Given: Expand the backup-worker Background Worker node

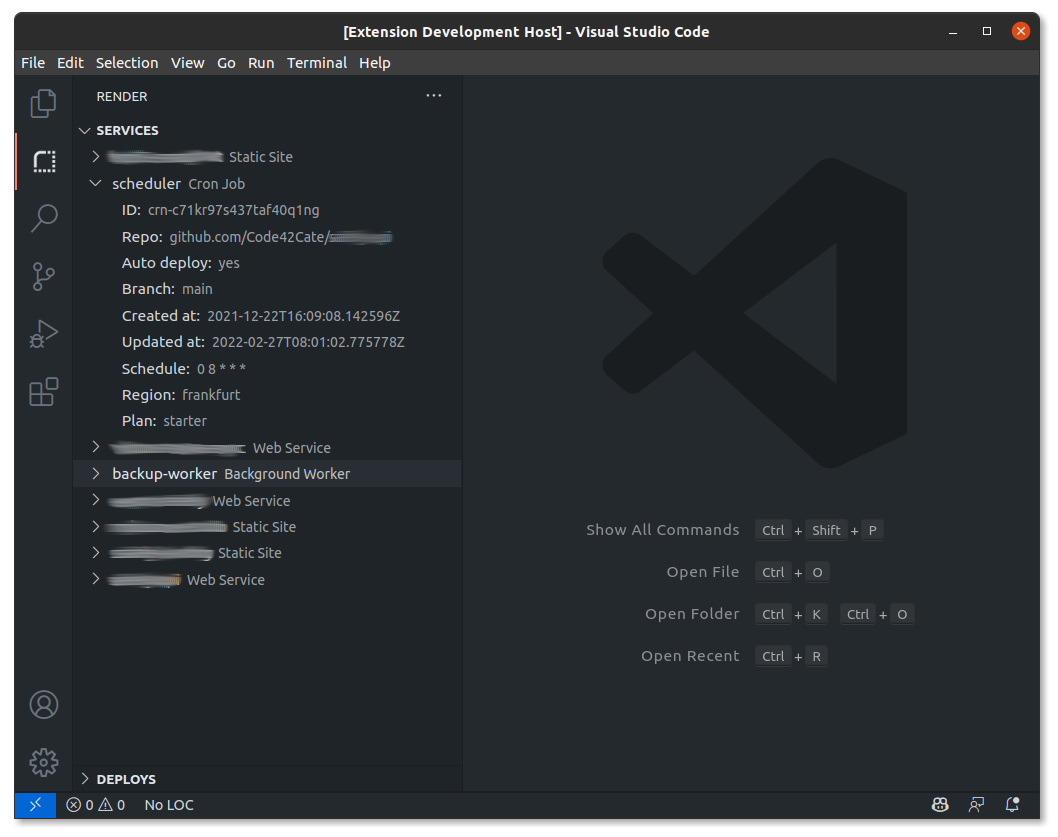Looking at the screenshot, I should (96, 473).
